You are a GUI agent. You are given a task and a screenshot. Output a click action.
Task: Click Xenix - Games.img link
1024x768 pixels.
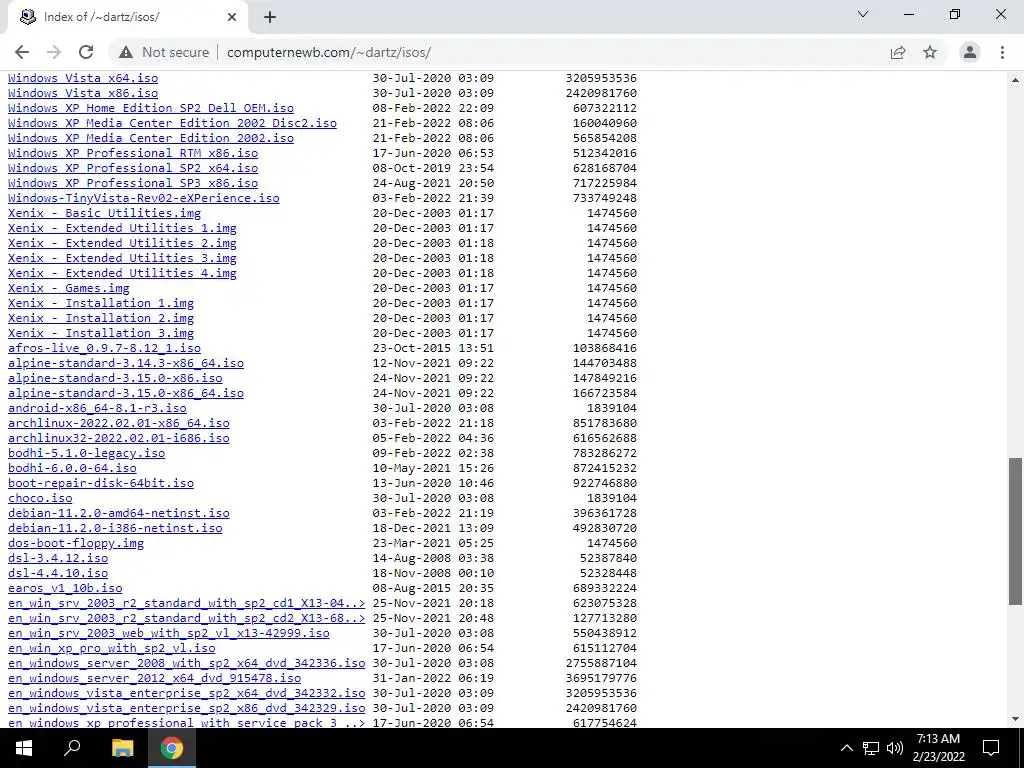click(x=69, y=288)
